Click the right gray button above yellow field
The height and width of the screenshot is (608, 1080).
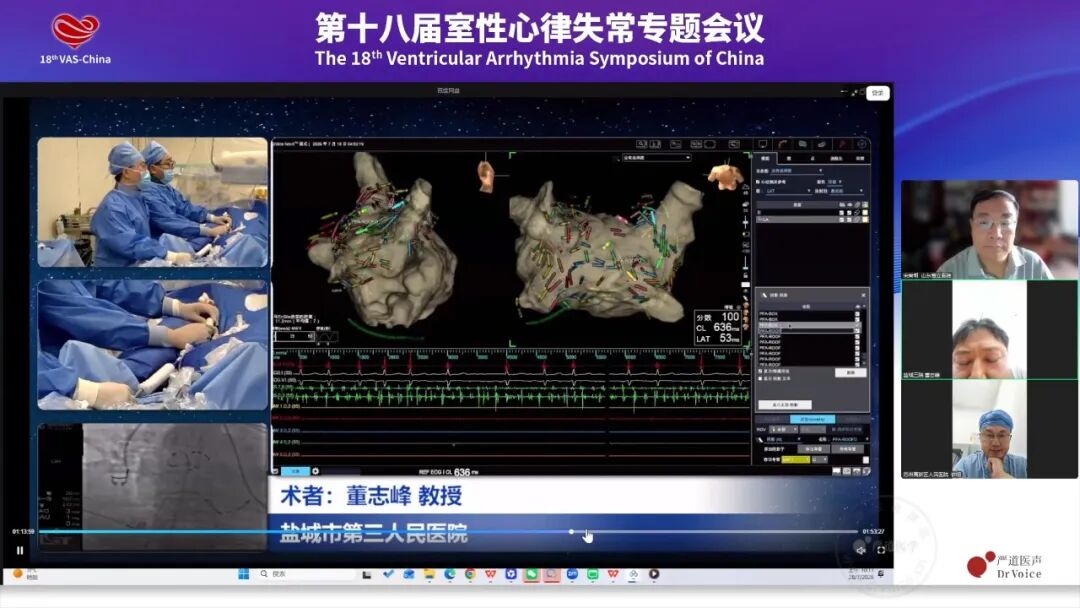point(848,449)
